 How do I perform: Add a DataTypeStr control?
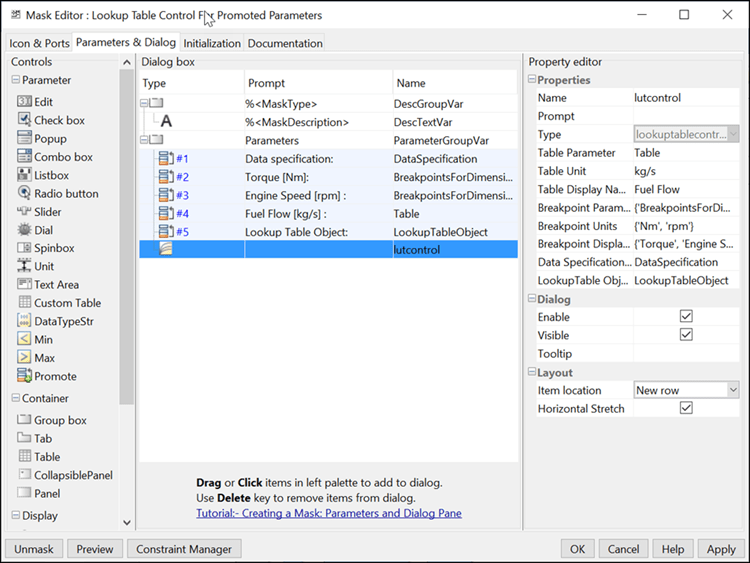click(x=55, y=321)
